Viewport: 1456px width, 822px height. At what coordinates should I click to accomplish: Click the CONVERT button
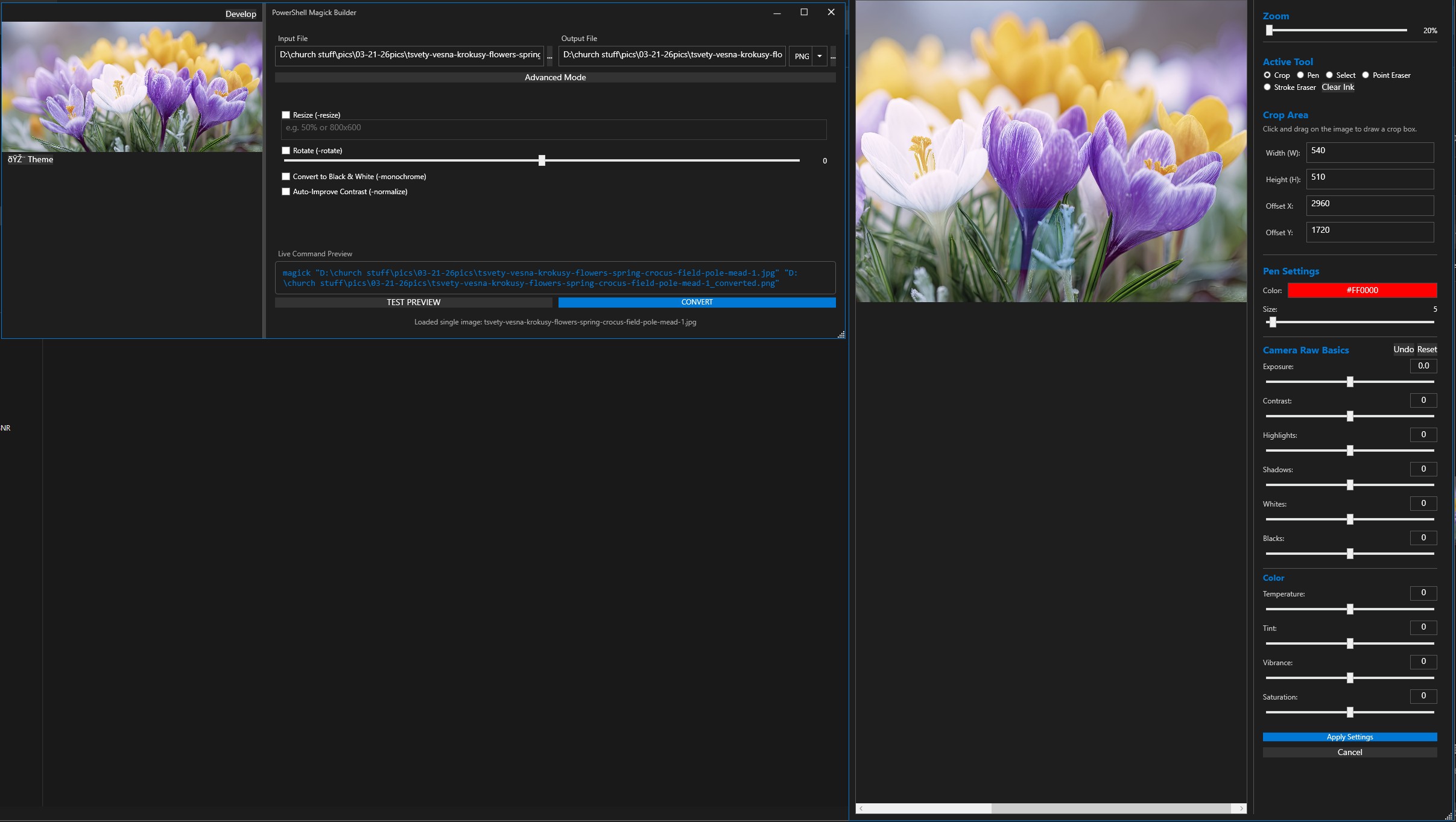pos(696,302)
